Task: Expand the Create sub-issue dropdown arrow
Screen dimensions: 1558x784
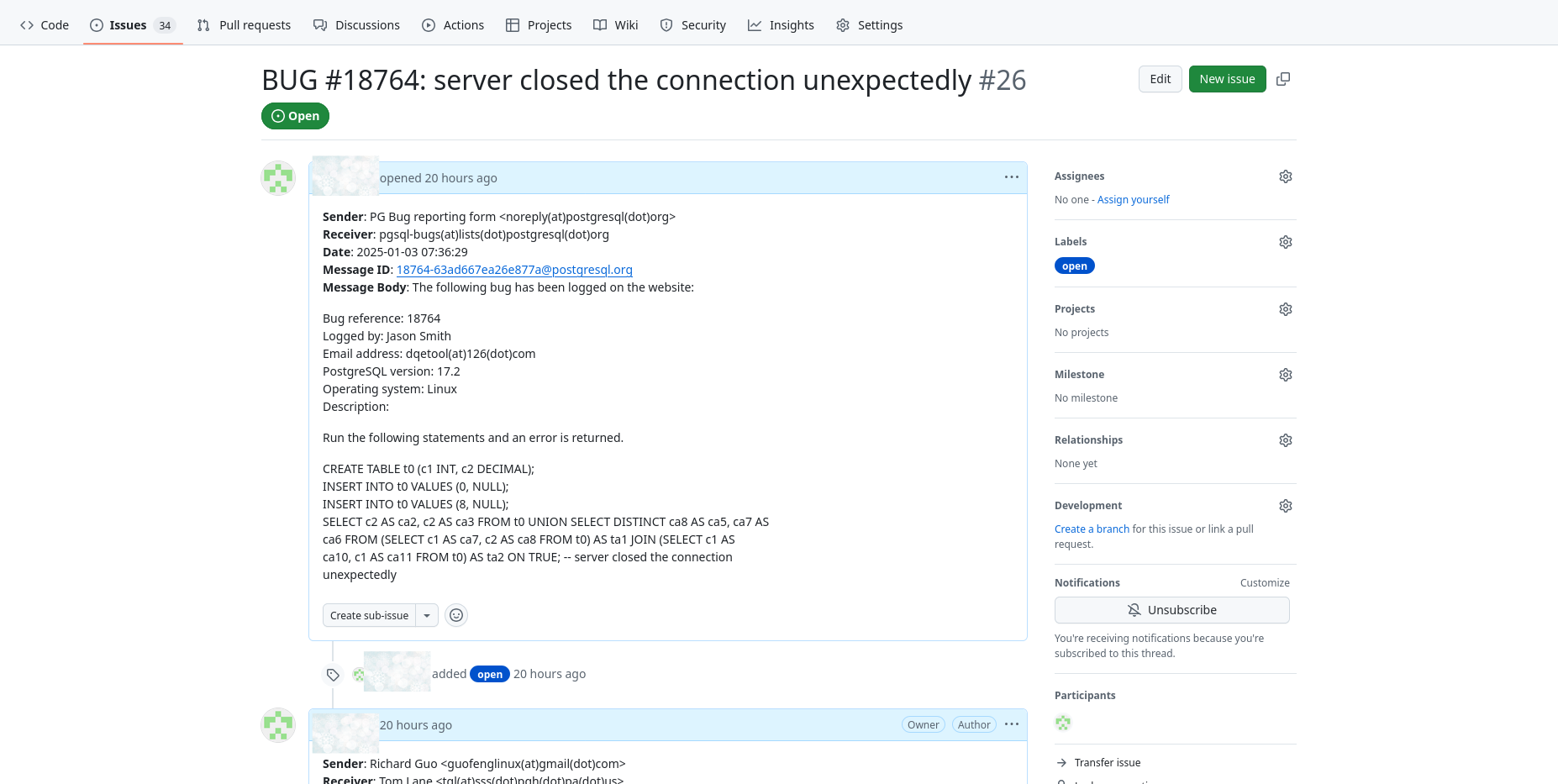Action: click(427, 616)
